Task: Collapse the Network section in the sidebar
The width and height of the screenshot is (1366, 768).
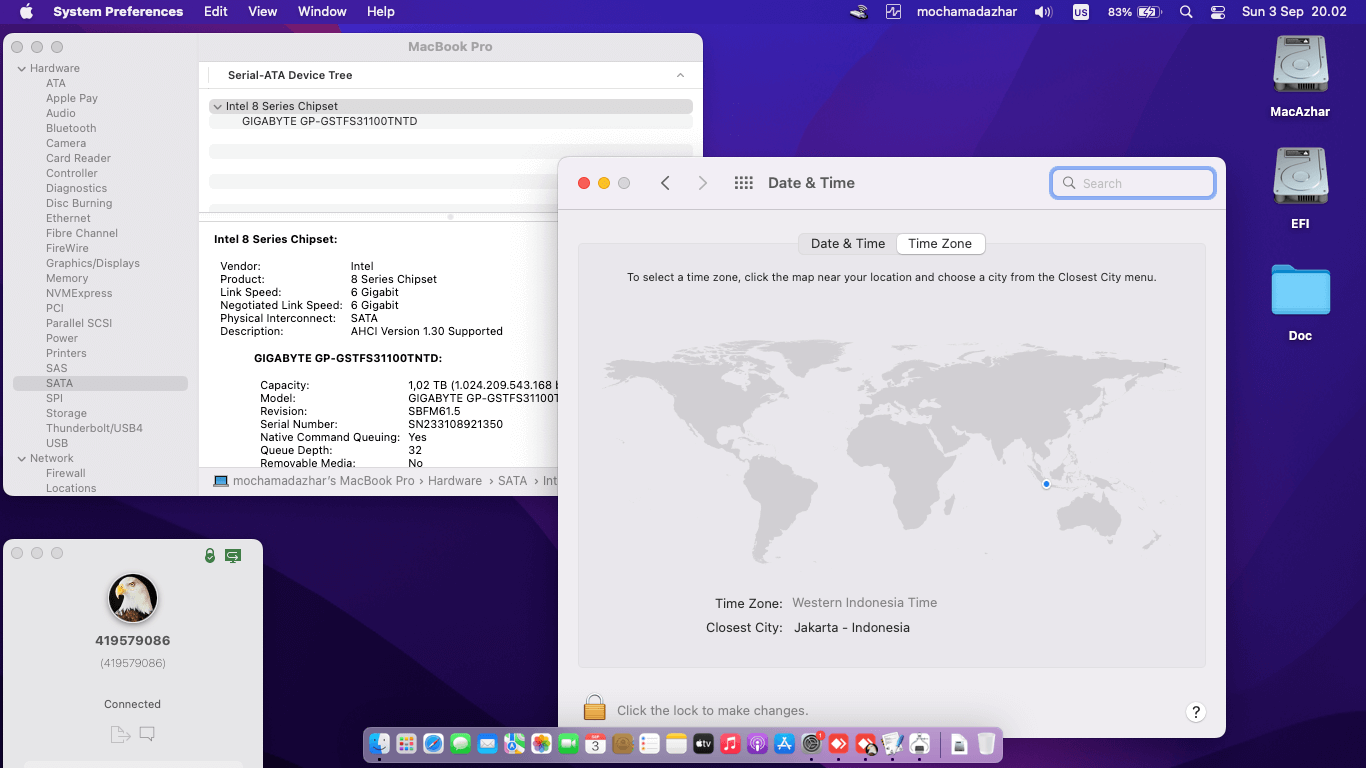Action: [22, 458]
